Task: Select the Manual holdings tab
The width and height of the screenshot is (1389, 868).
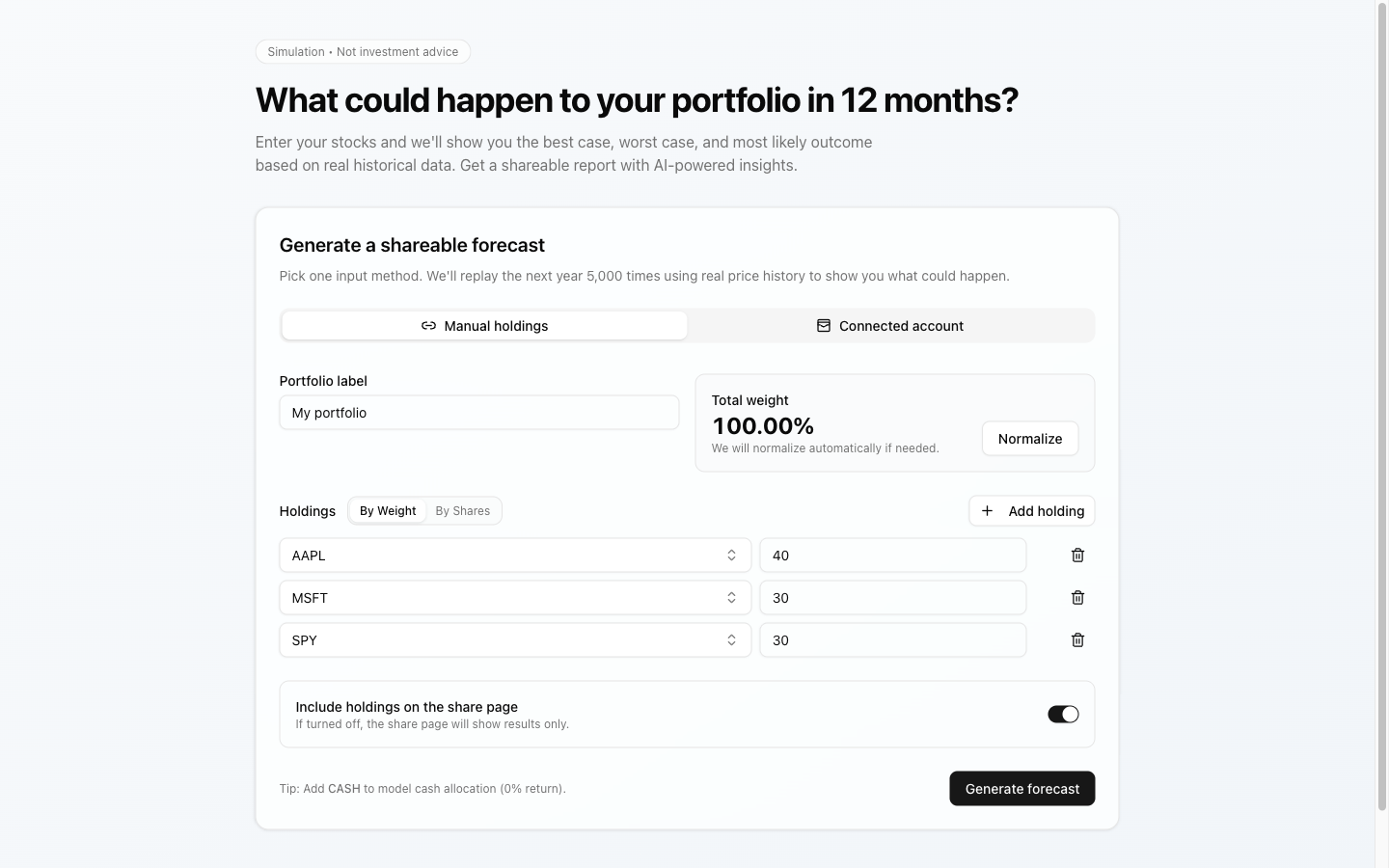Action: 483,326
